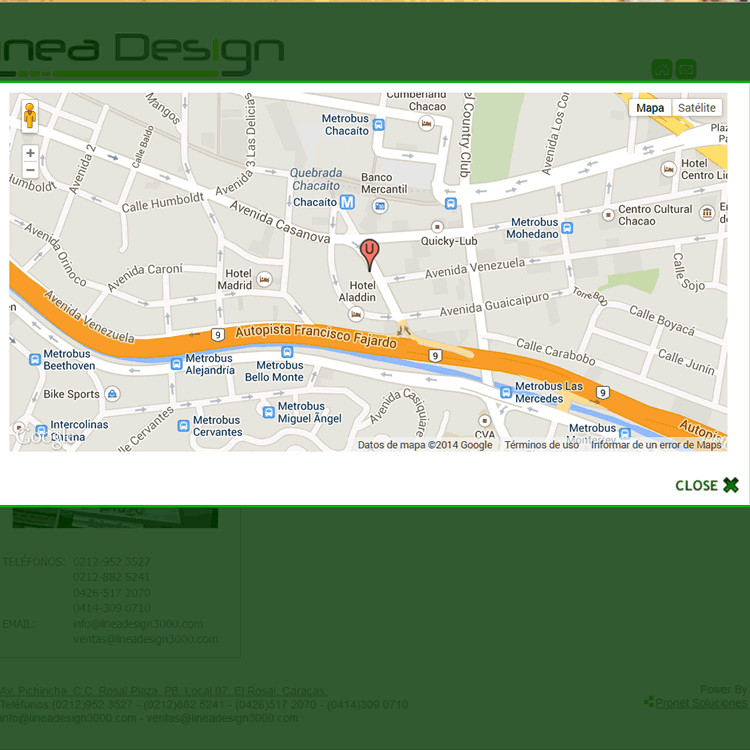Switch to Satélite view
The image size is (750, 750).
pyautogui.click(x=696, y=108)
